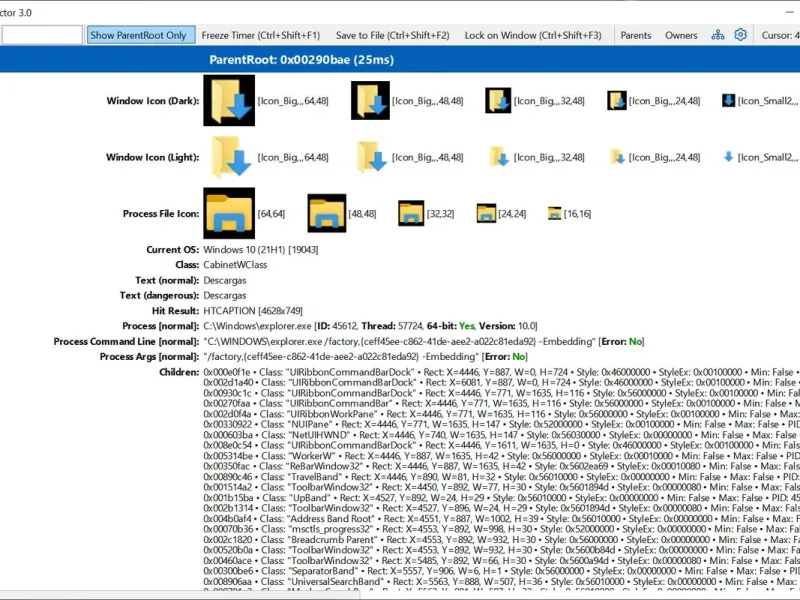Click process file icon sized 32,32
The image size is (800, 600).
tap(411, 213)
